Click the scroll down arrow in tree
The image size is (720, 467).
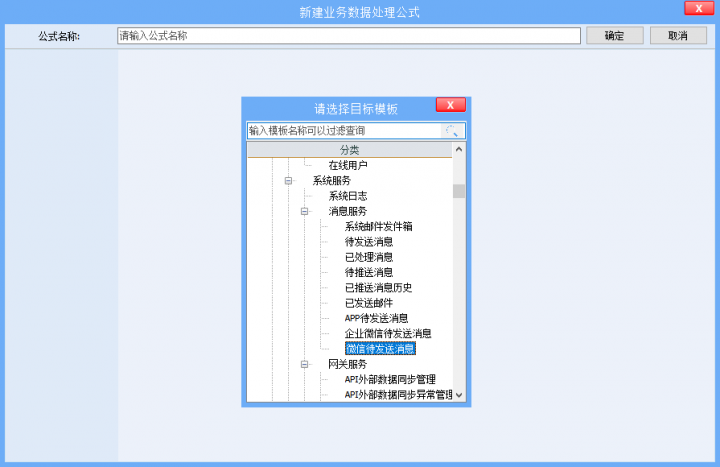(x=459, y=395)
